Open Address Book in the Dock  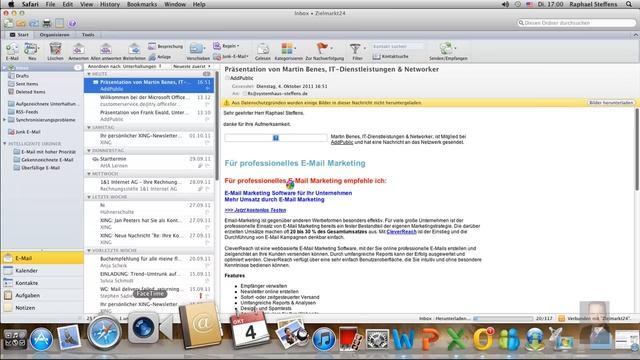(x=200, y=325)
